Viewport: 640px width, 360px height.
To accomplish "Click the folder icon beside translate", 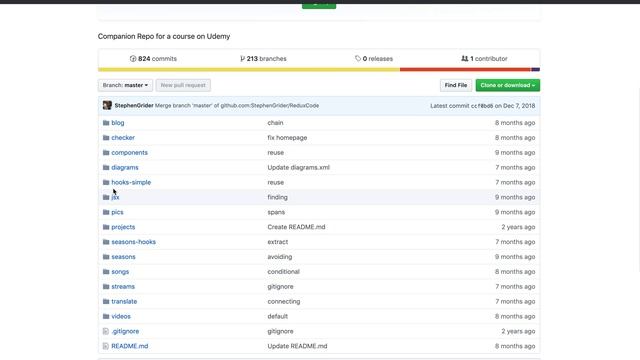I will pos(106,302).
